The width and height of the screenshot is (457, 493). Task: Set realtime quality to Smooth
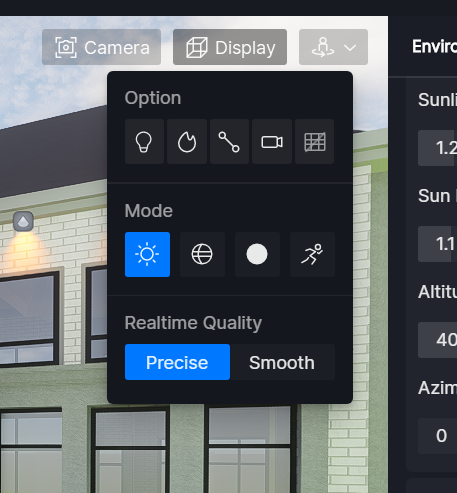click(282, 362)
